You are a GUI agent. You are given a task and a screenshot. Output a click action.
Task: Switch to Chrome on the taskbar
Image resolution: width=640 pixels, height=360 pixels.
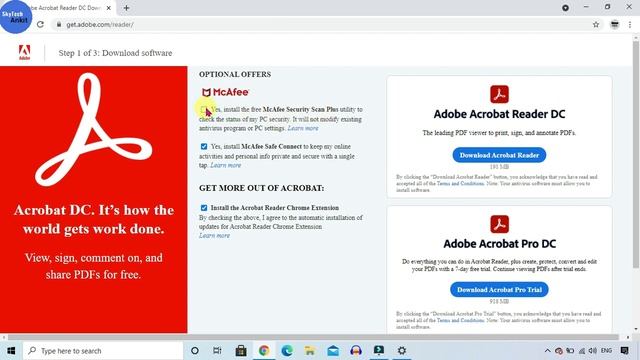click(x=264, y=351)
